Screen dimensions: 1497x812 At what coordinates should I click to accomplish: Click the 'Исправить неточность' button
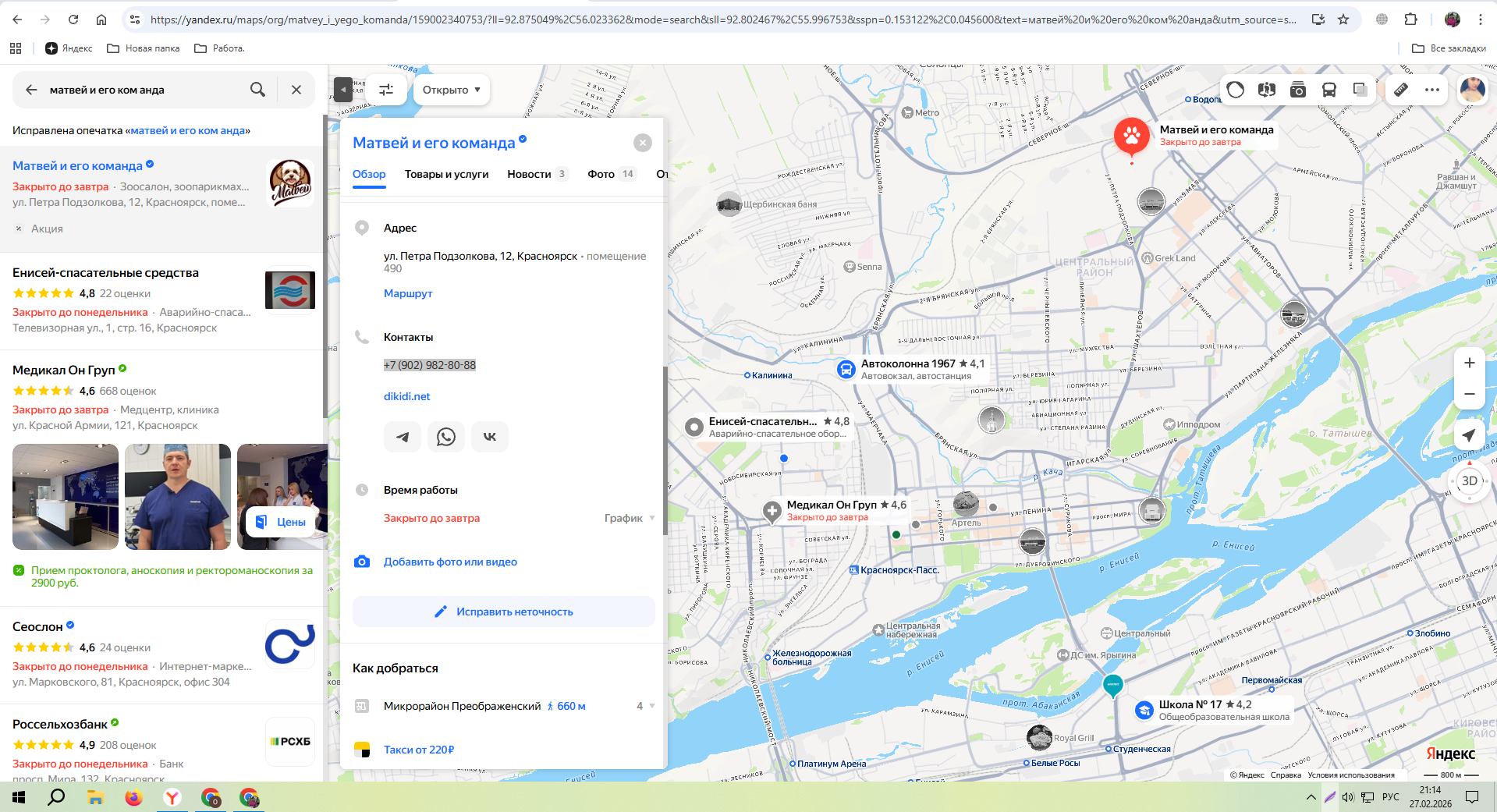tap(503, 612)
